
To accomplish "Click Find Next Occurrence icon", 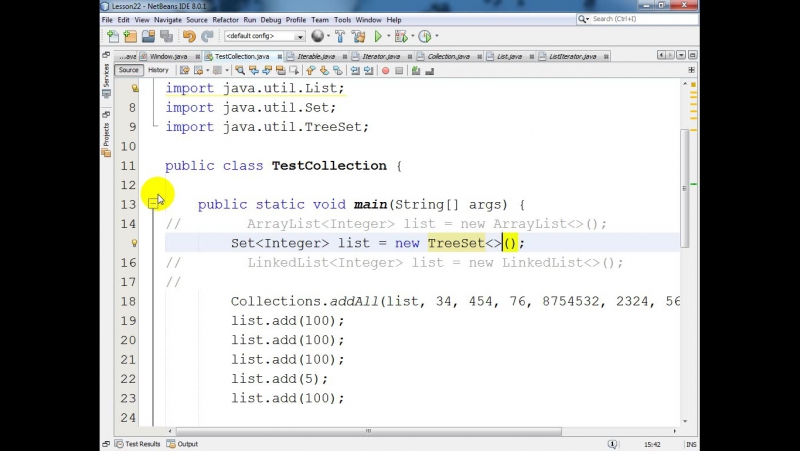I will tap(267, 70).
